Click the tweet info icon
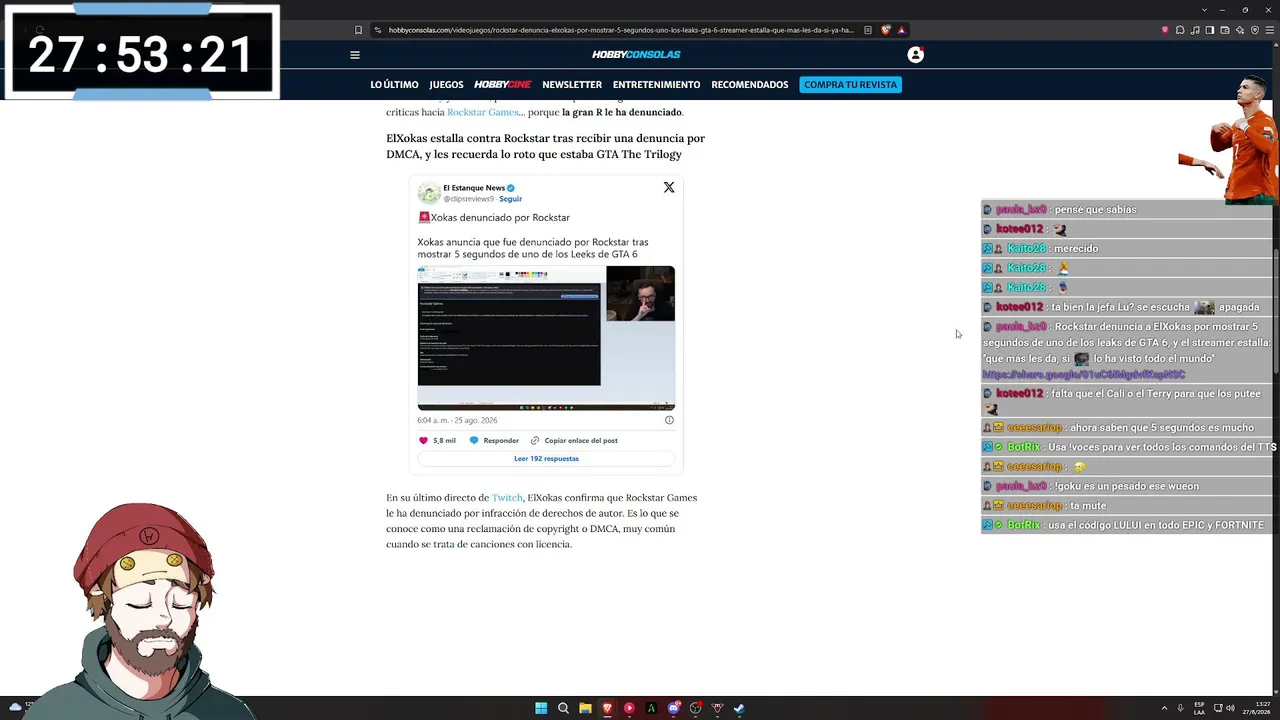 (x=669, y=420)
